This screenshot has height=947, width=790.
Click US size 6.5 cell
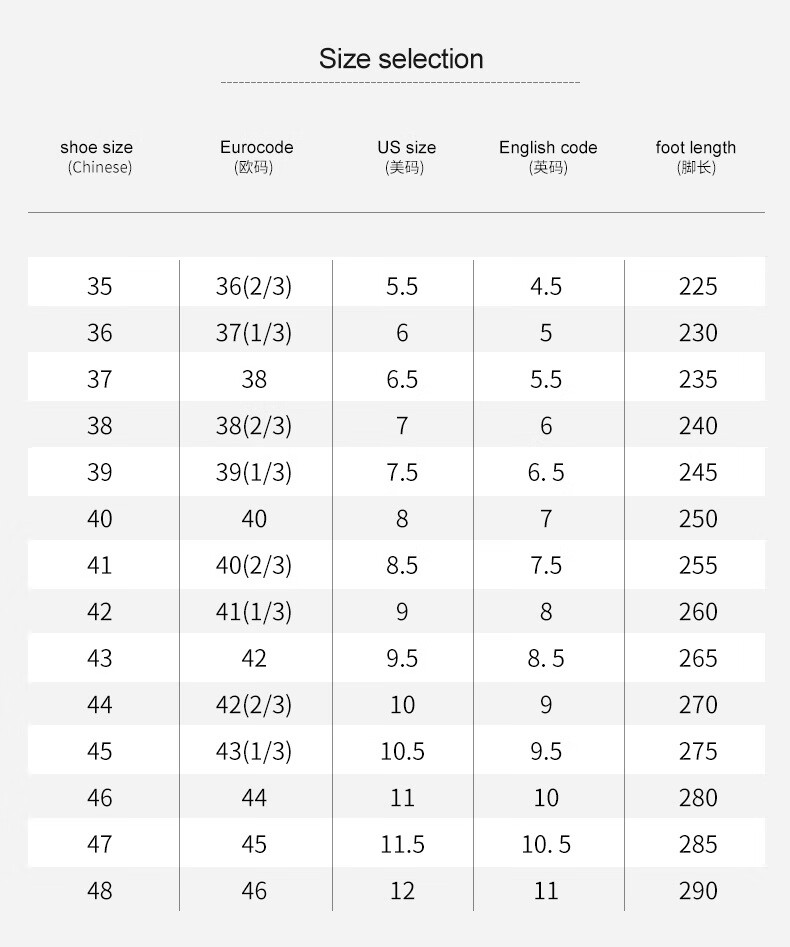coord(402,379)
